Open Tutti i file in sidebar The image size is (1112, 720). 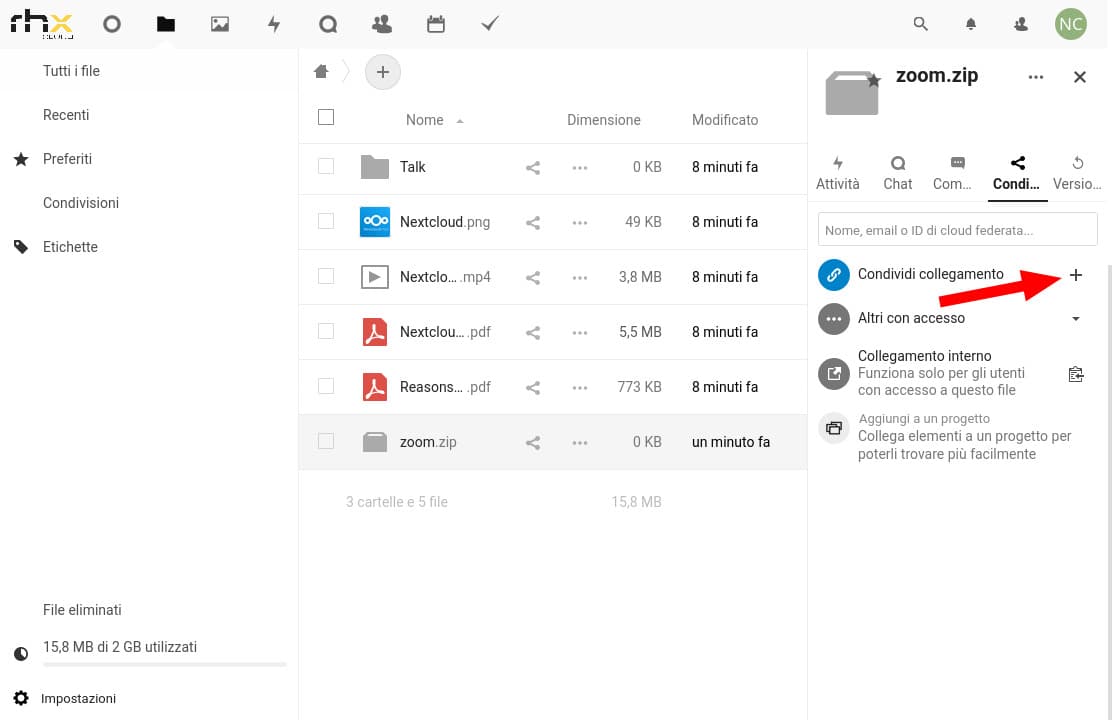coord(71,71)
